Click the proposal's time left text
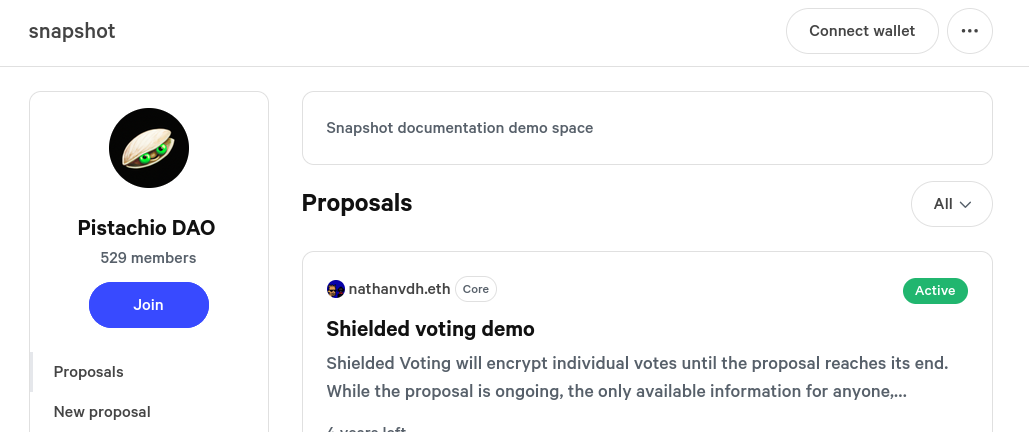 tap(366, 428)
